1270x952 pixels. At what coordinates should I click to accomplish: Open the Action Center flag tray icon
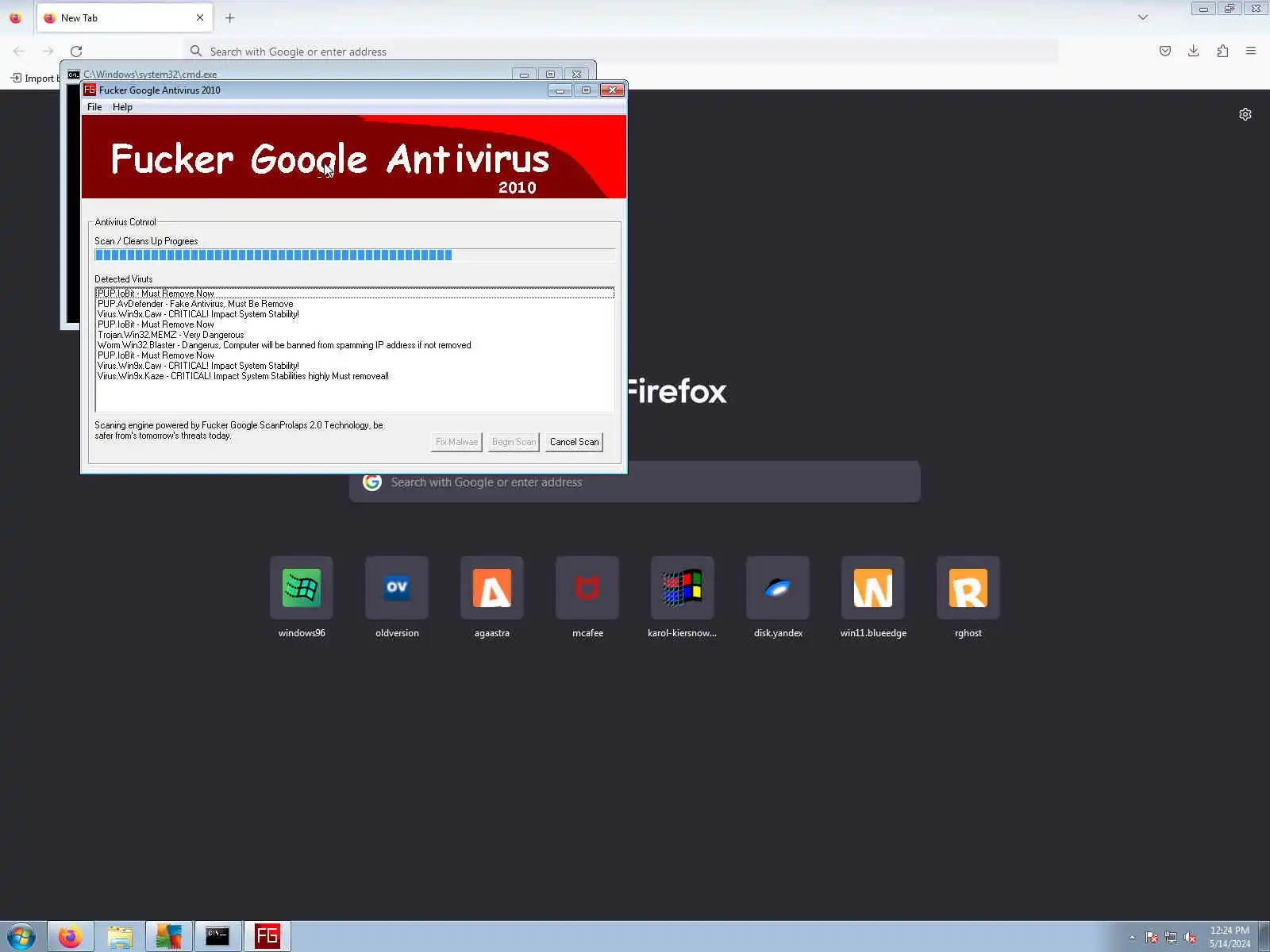(x=1152, y=938)
